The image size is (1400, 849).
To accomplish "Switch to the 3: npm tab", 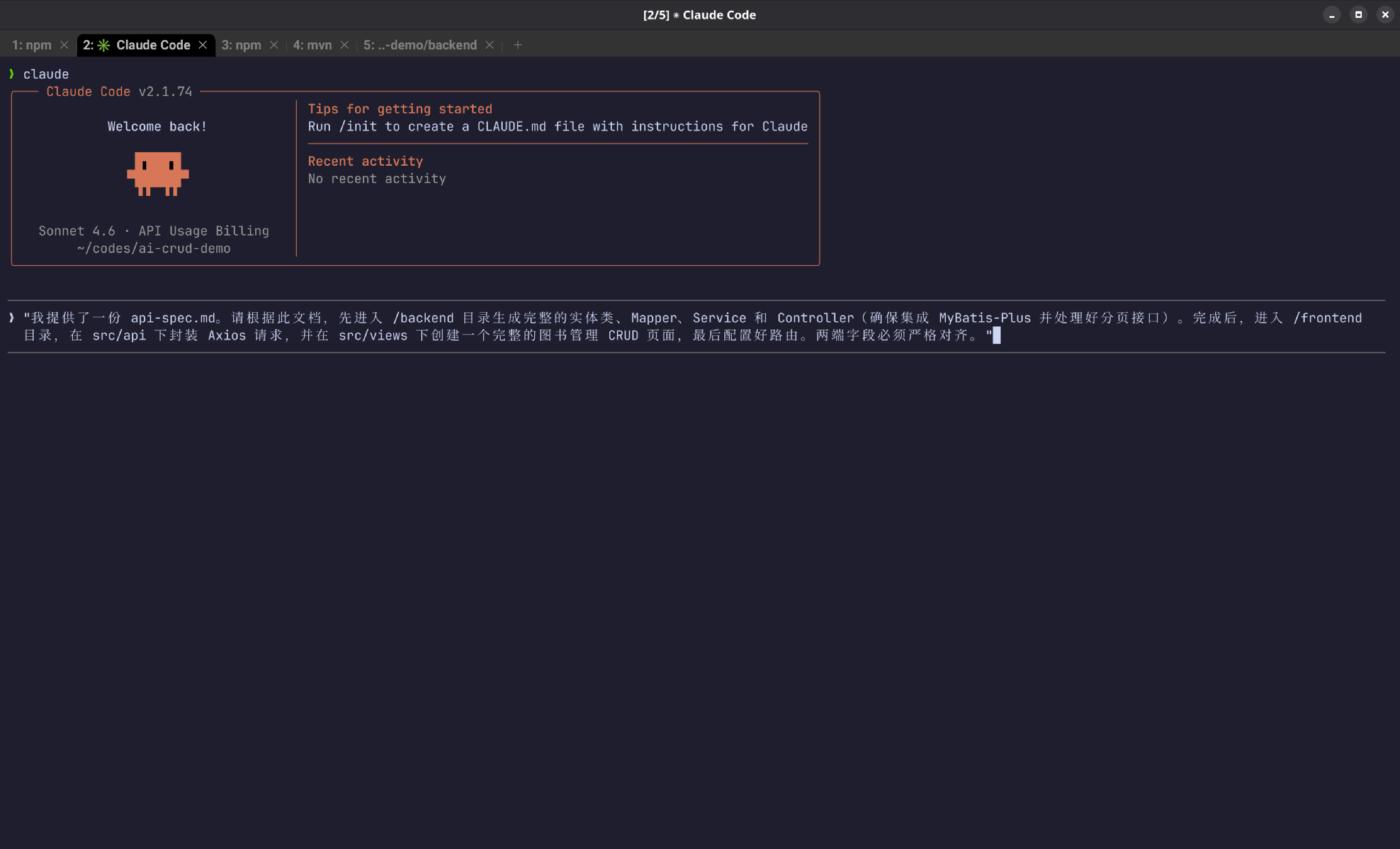I will pyautogui.click(x=241, y=45).
